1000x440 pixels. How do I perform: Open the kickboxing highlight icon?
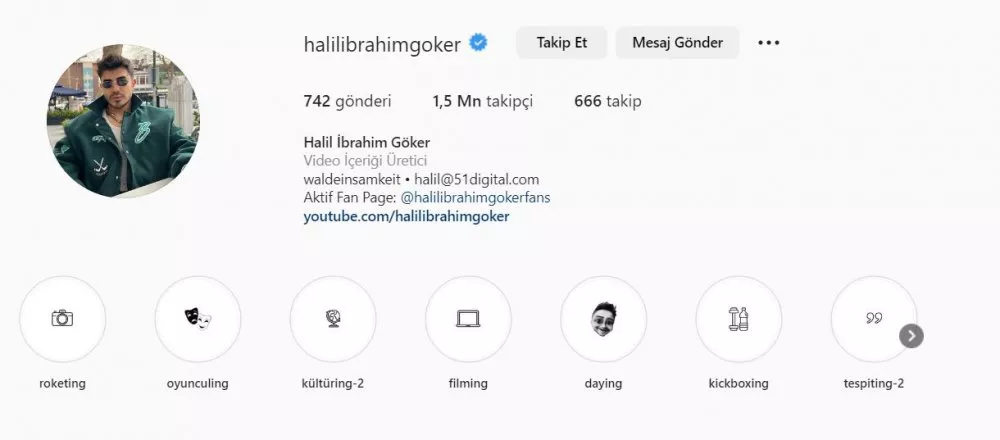pos(739,319)
